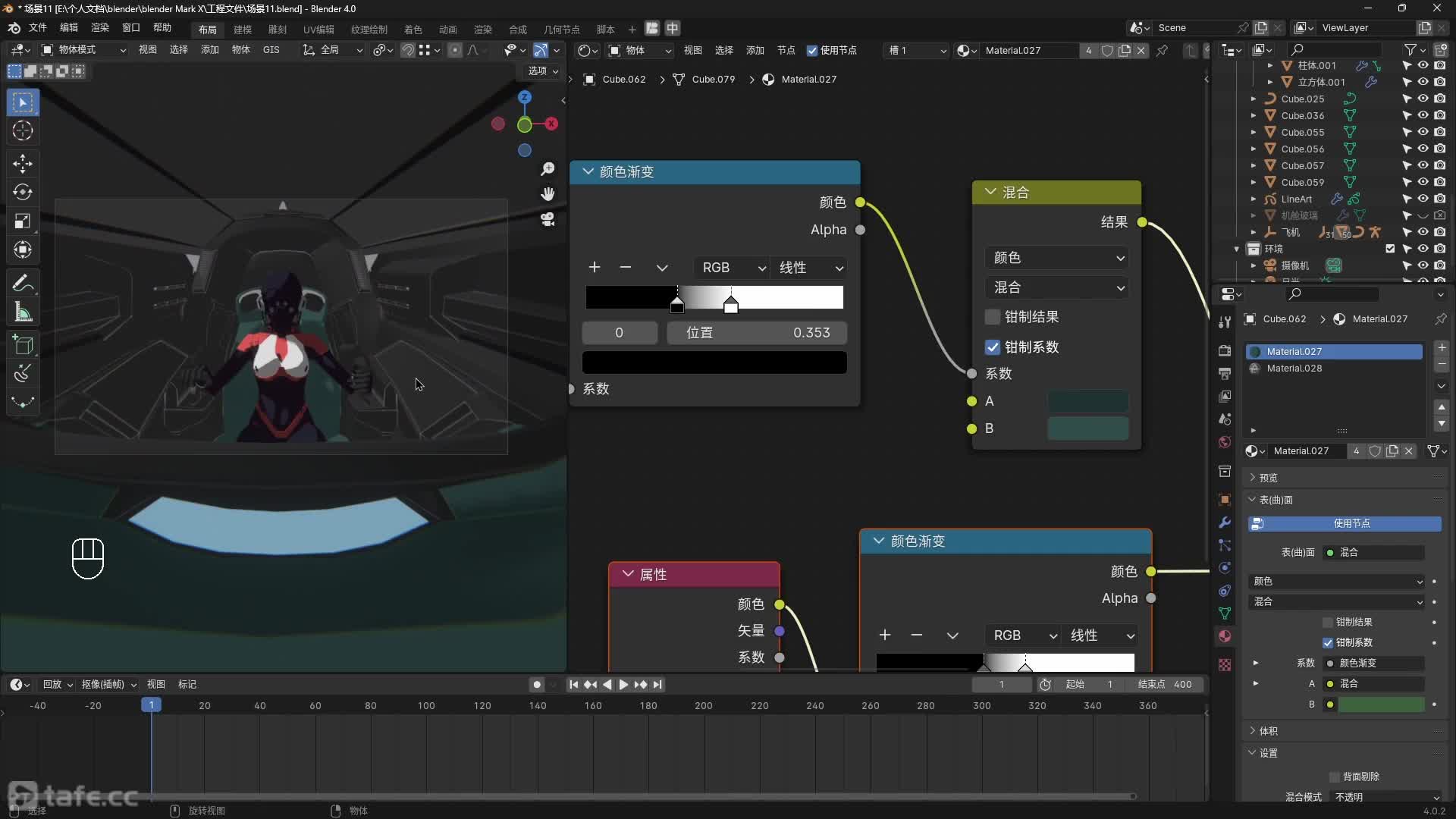Click the viewport pan hand icon
The width and height of the screenshot is (1456, 819).
tap(548, 194)
